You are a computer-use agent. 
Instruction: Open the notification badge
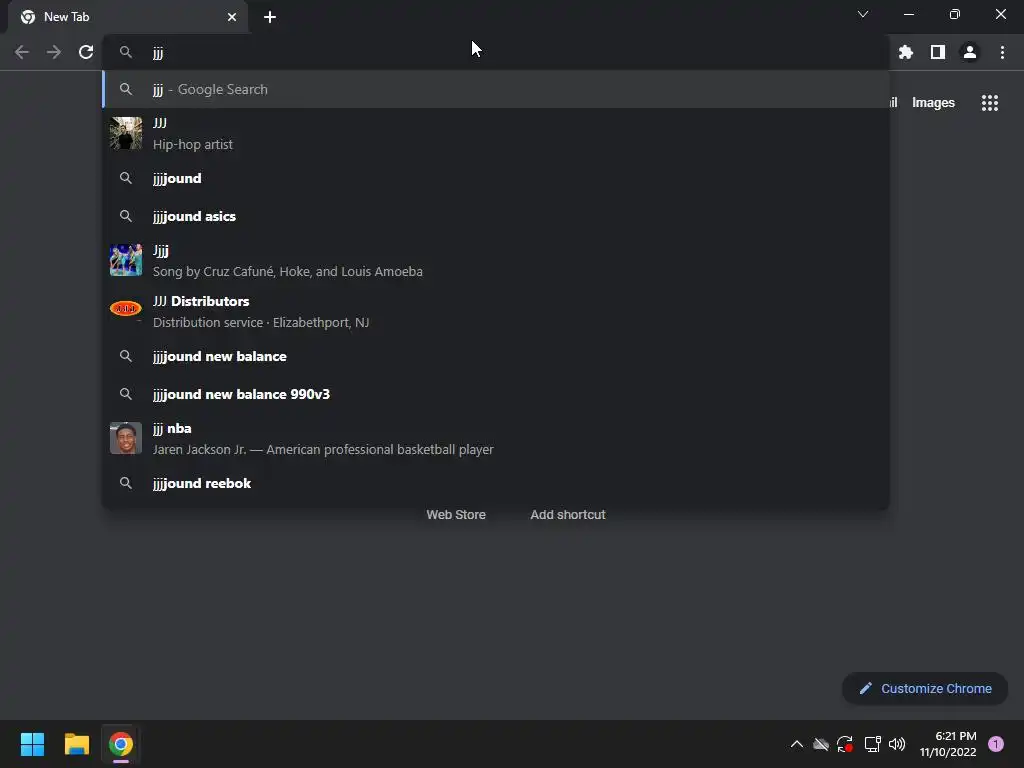995,744
